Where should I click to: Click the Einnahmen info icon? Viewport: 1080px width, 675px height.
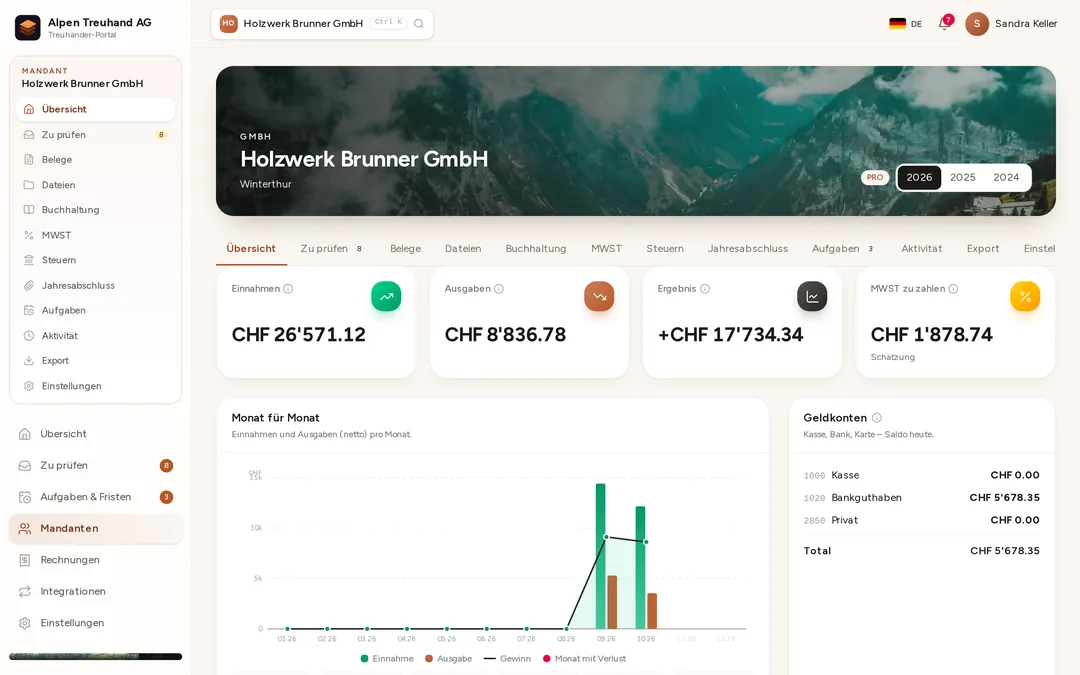[x=288, y=289]
